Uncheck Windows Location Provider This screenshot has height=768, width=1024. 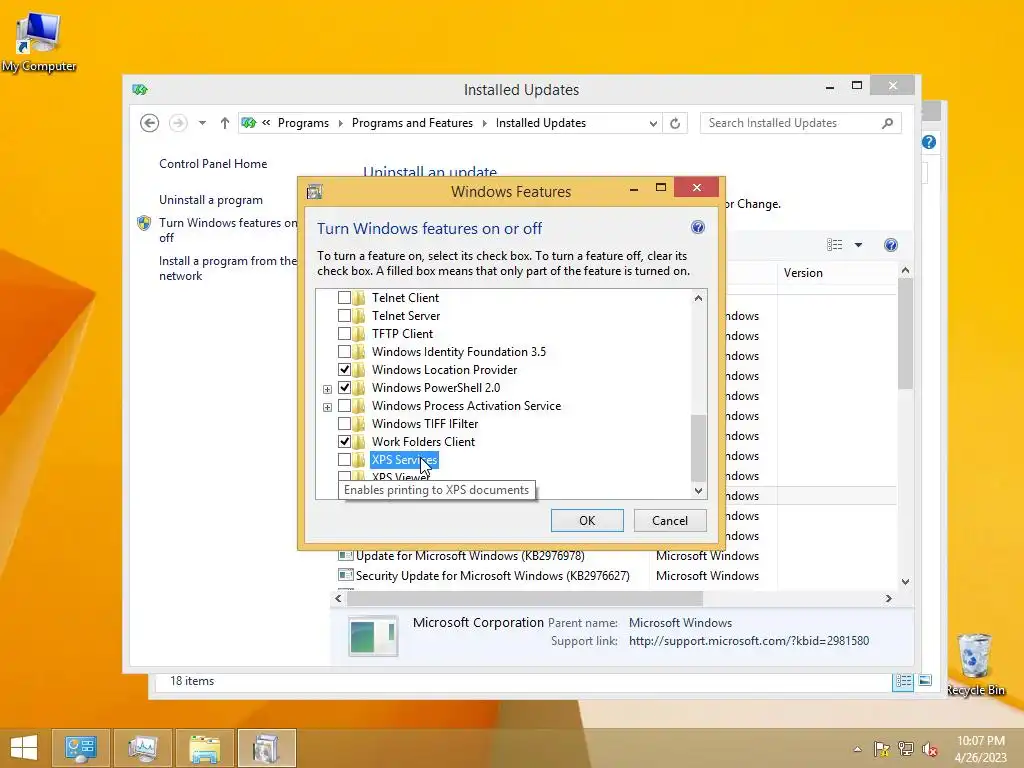coord(344,370)
